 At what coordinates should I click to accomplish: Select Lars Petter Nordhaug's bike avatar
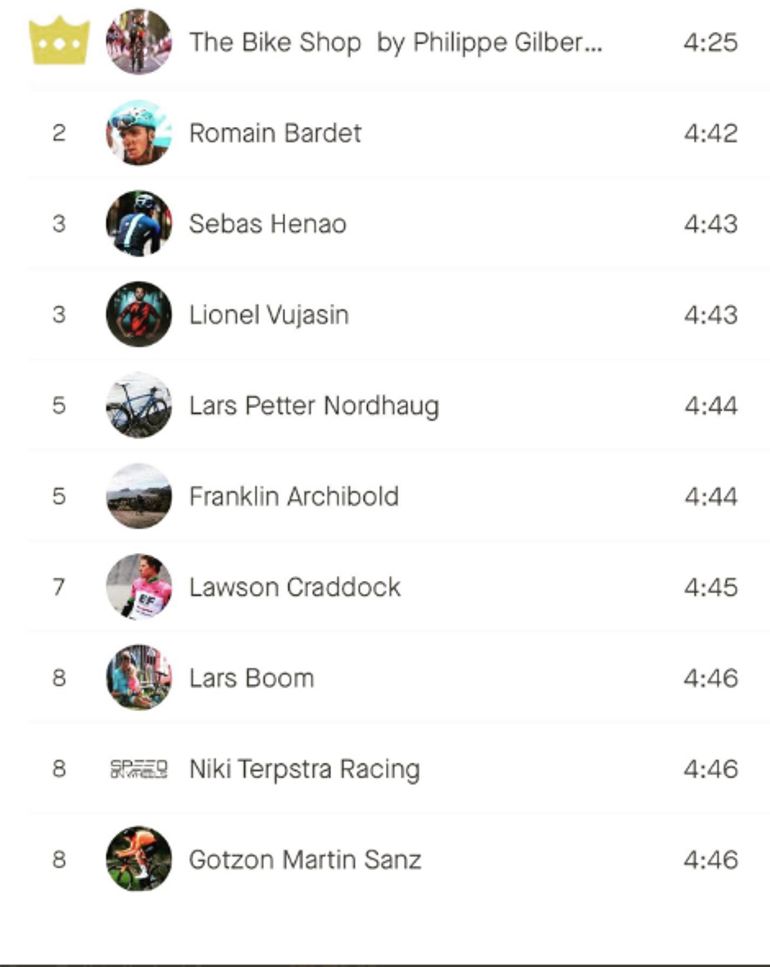click(139, 406)
